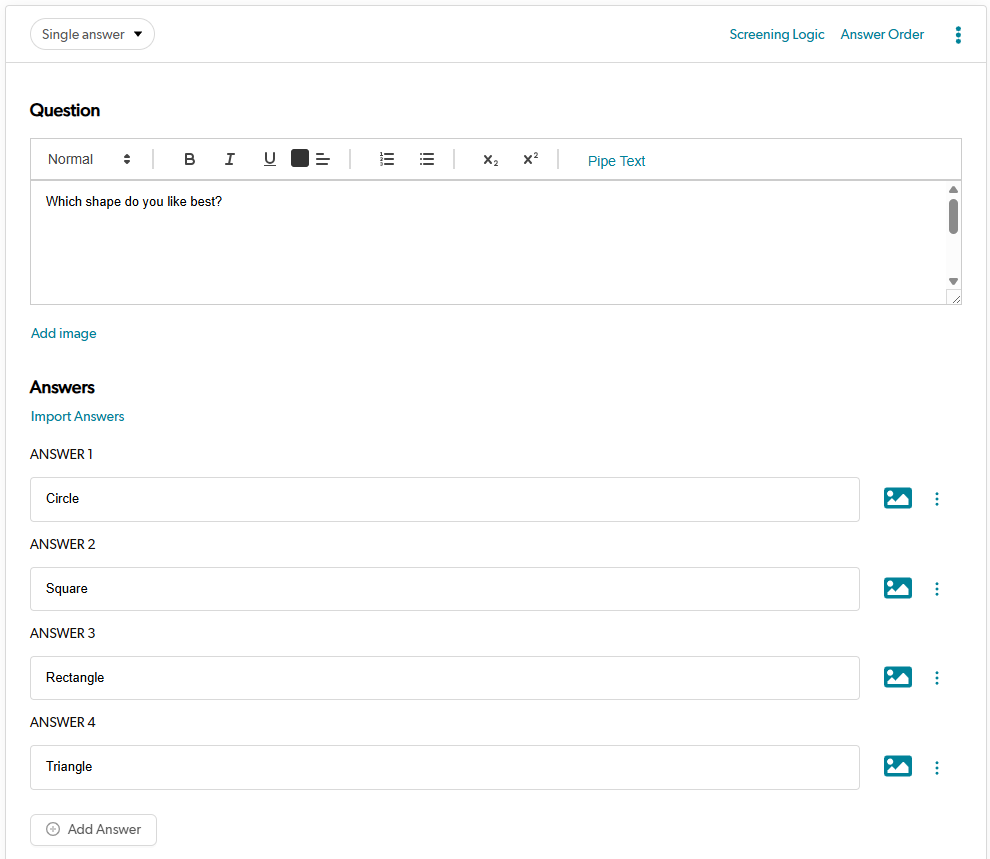Open more options for Square answer

coord(937,589)
